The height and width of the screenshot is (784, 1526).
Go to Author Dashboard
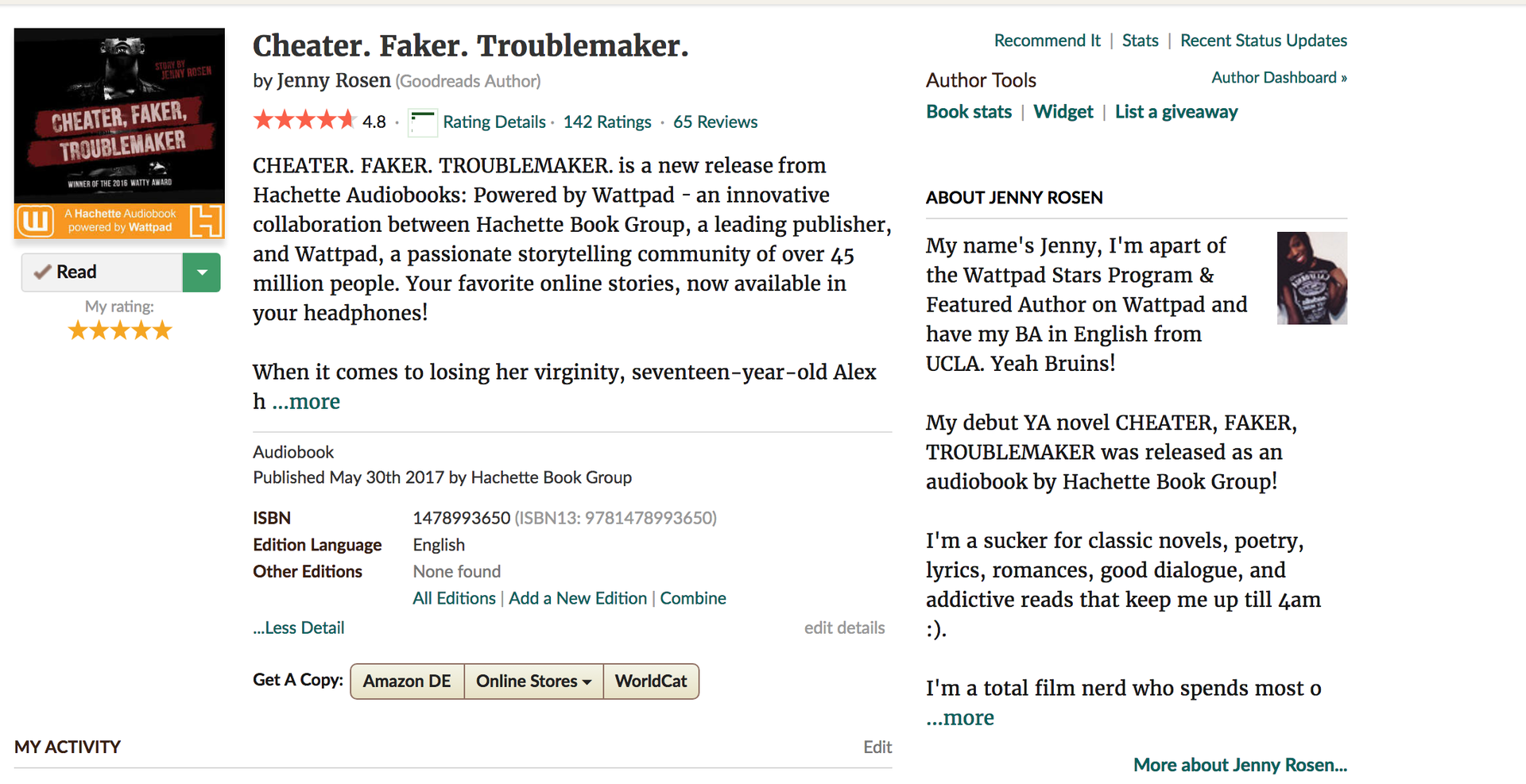click(x=1279, y=78)
